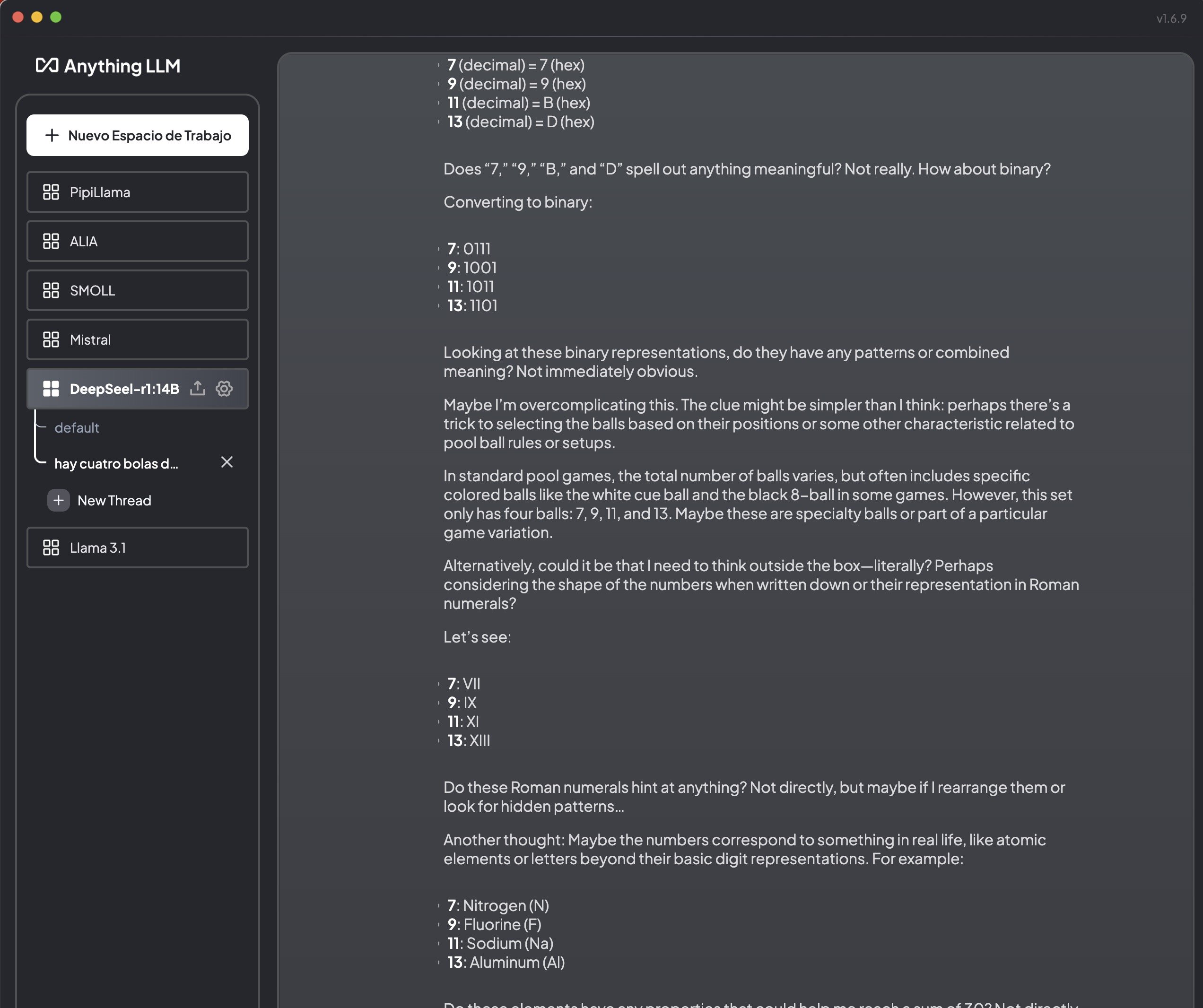The height and width of the screenshot is (1008, 1203).
Task: Click the green macOS fullscreen button
Action: click(56, 17)
